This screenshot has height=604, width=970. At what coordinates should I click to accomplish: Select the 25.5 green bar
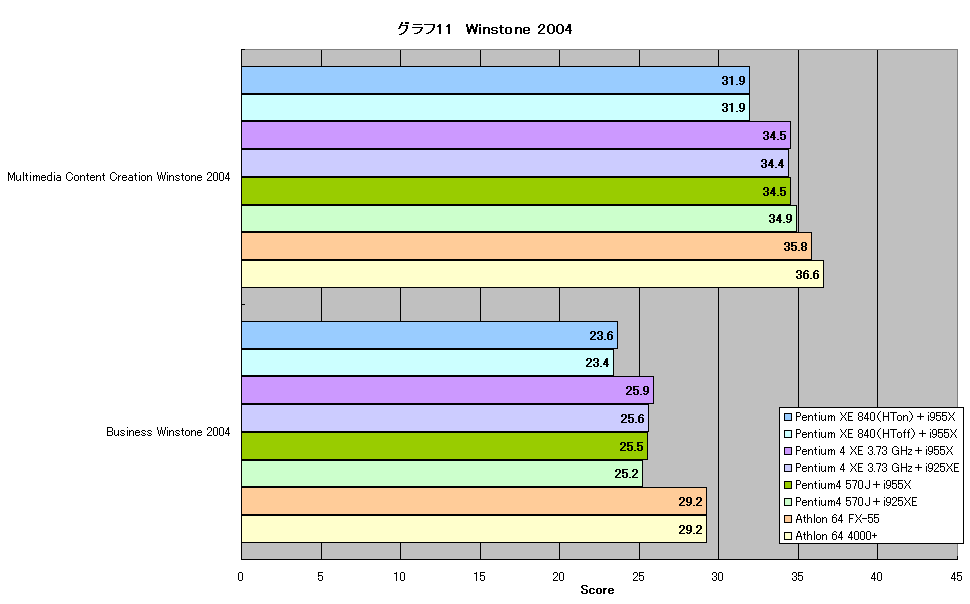coord(444,446)
